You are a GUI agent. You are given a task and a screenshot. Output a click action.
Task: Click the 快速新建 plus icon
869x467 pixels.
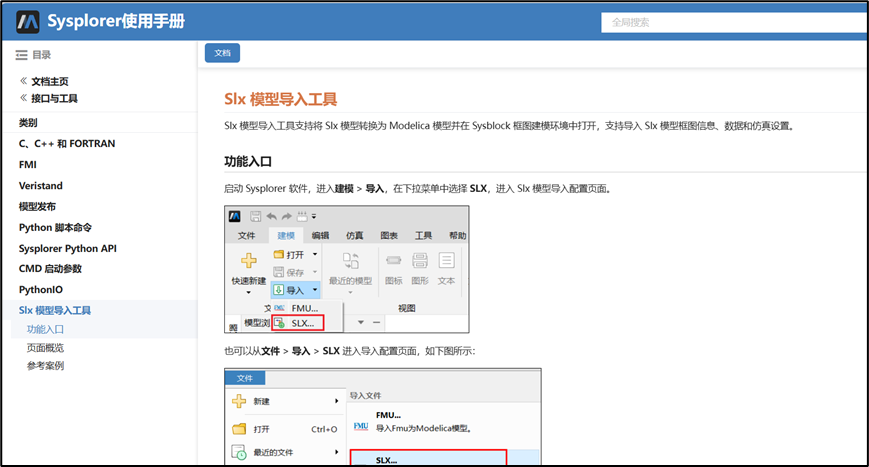pos(249,260)
